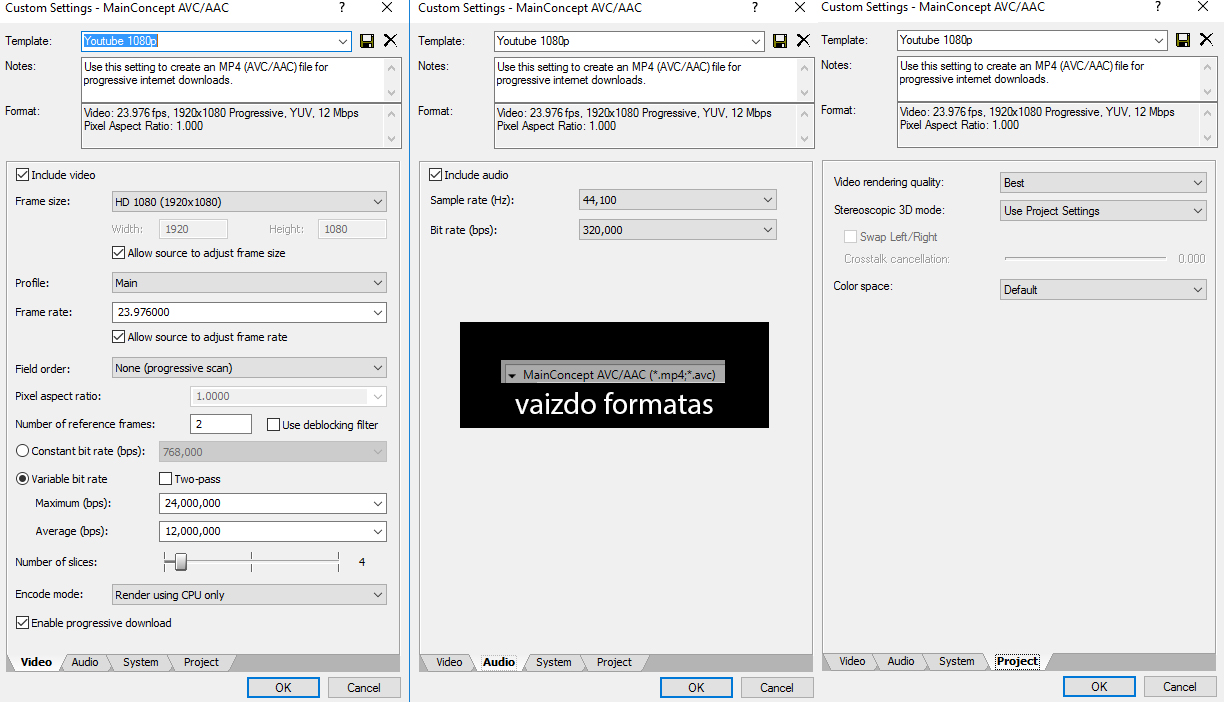Switch to System tab in the left dialog
This screenshot has height=702, width=1224.
tap(141, 662)
